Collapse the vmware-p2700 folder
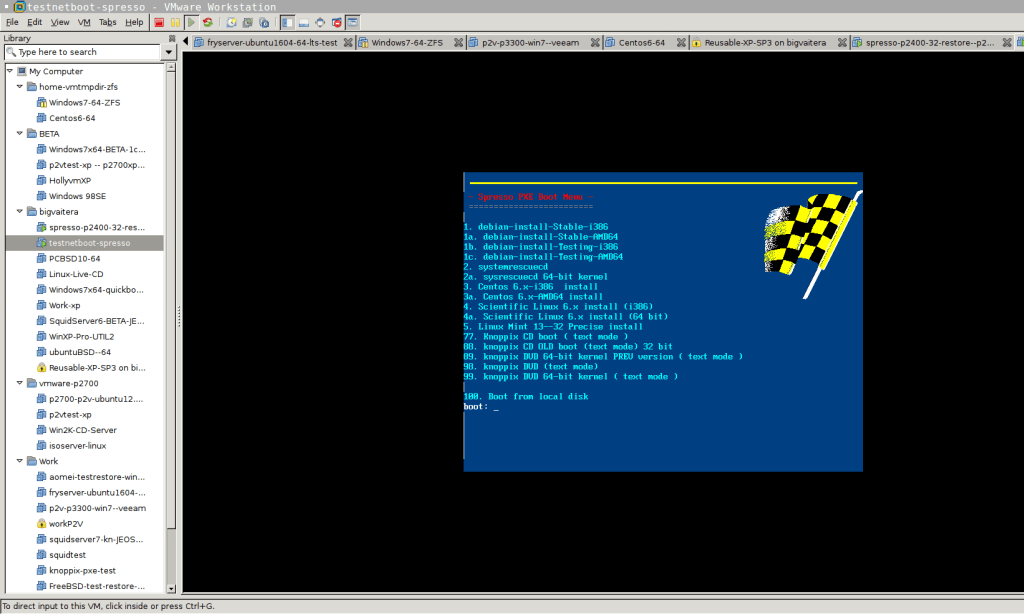This screenshot has height=614, width=1024. (20, 383)
